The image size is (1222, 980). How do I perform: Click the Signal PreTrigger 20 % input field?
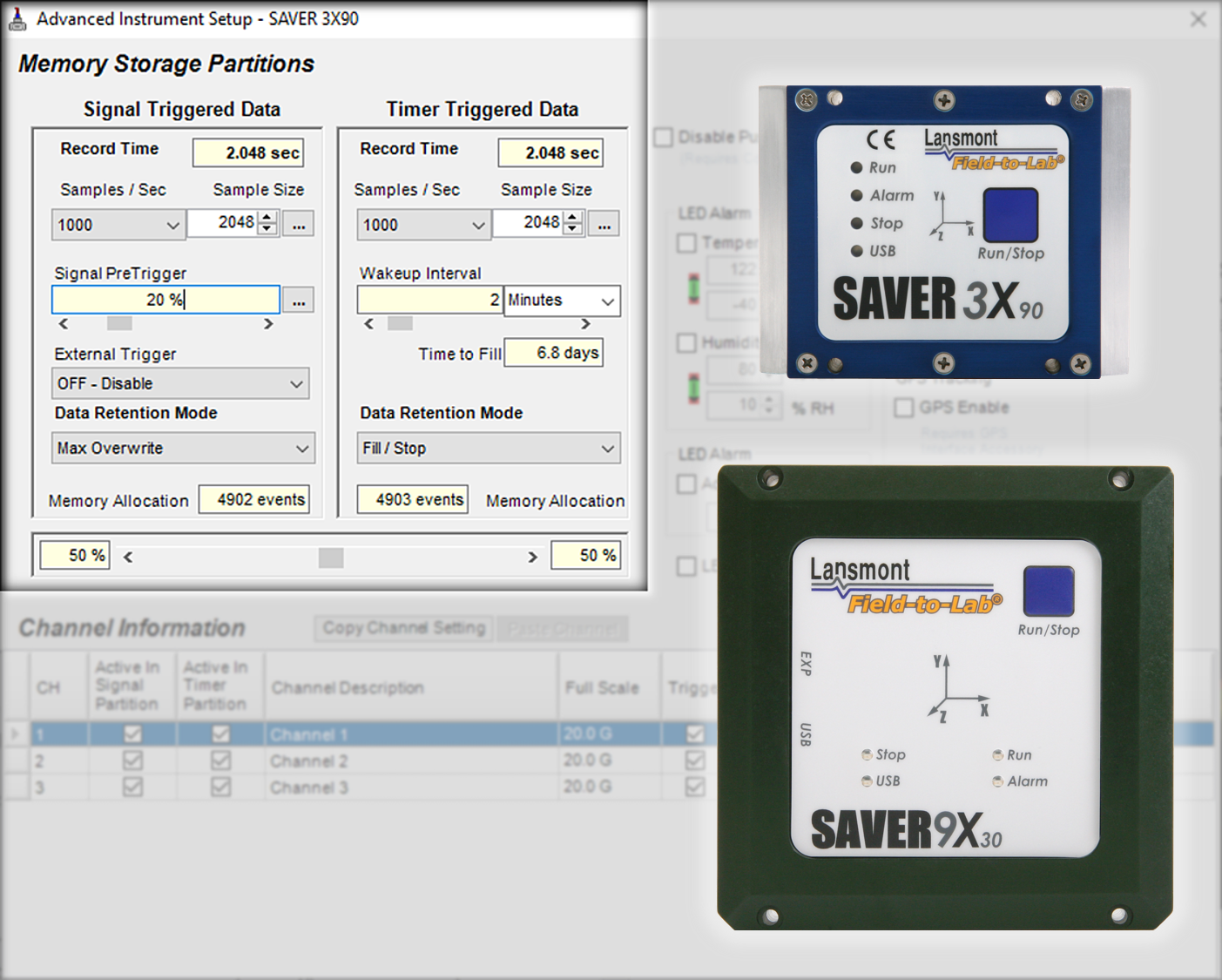(x=165, y=300)
